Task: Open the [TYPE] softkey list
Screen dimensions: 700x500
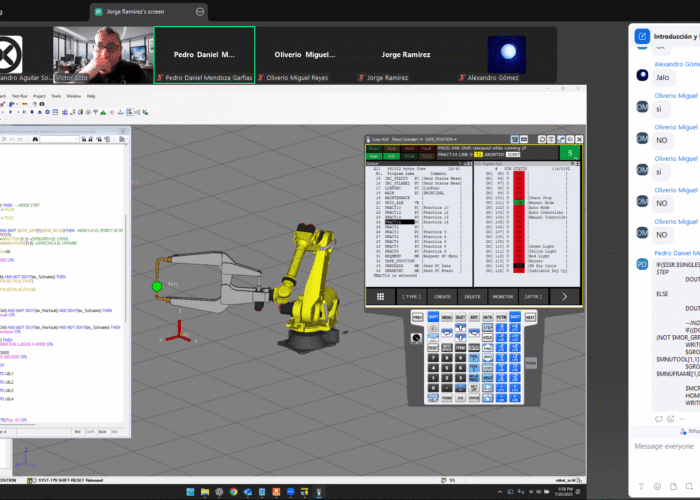Action: click(411, 297)
